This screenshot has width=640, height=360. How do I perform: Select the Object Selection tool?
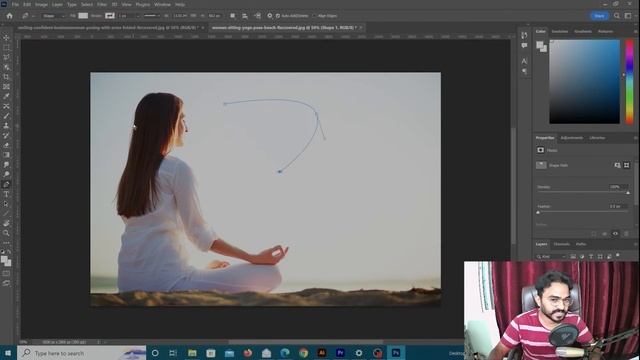tap(6, 67)
